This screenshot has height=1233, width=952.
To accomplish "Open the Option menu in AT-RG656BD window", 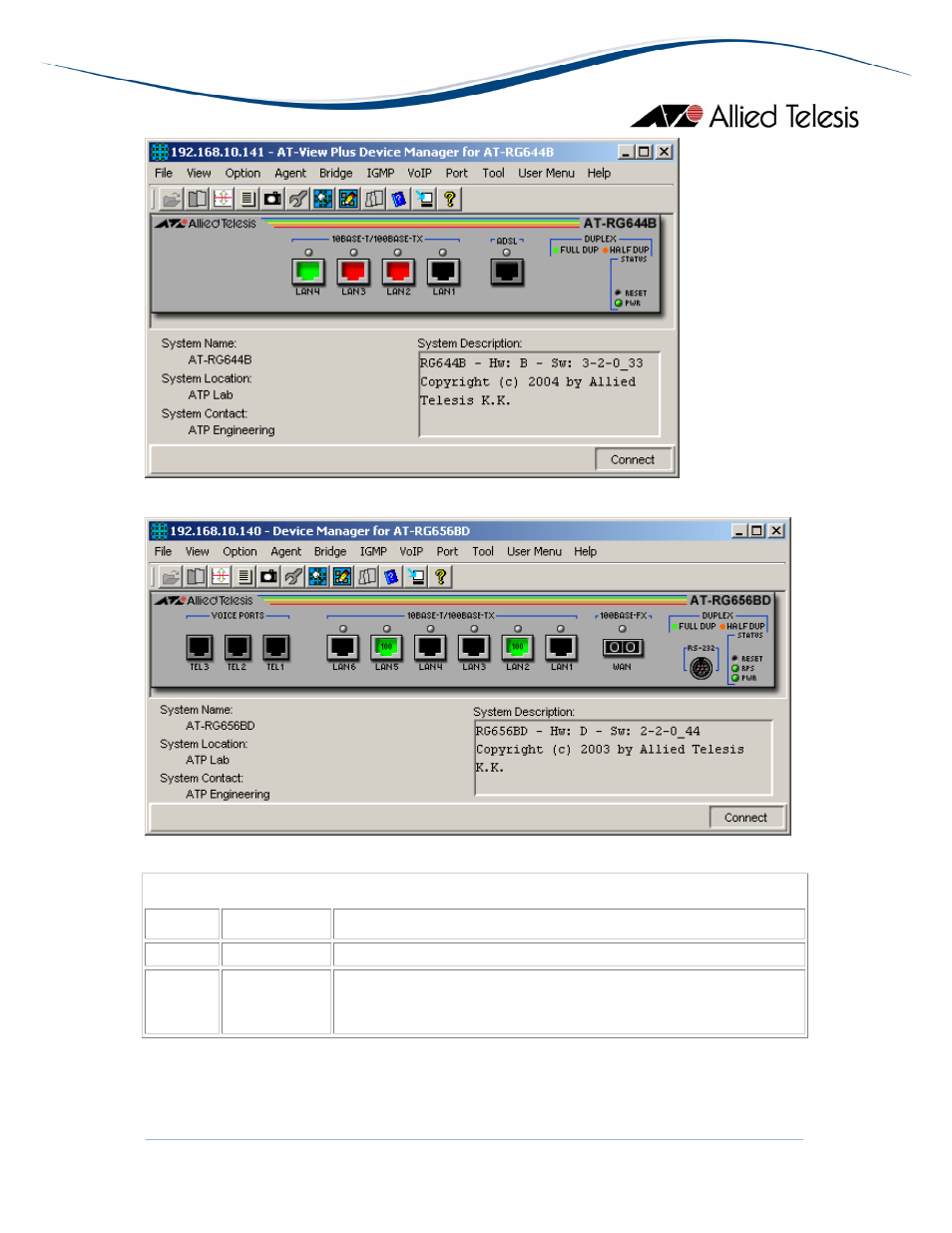I will (239, 551).
